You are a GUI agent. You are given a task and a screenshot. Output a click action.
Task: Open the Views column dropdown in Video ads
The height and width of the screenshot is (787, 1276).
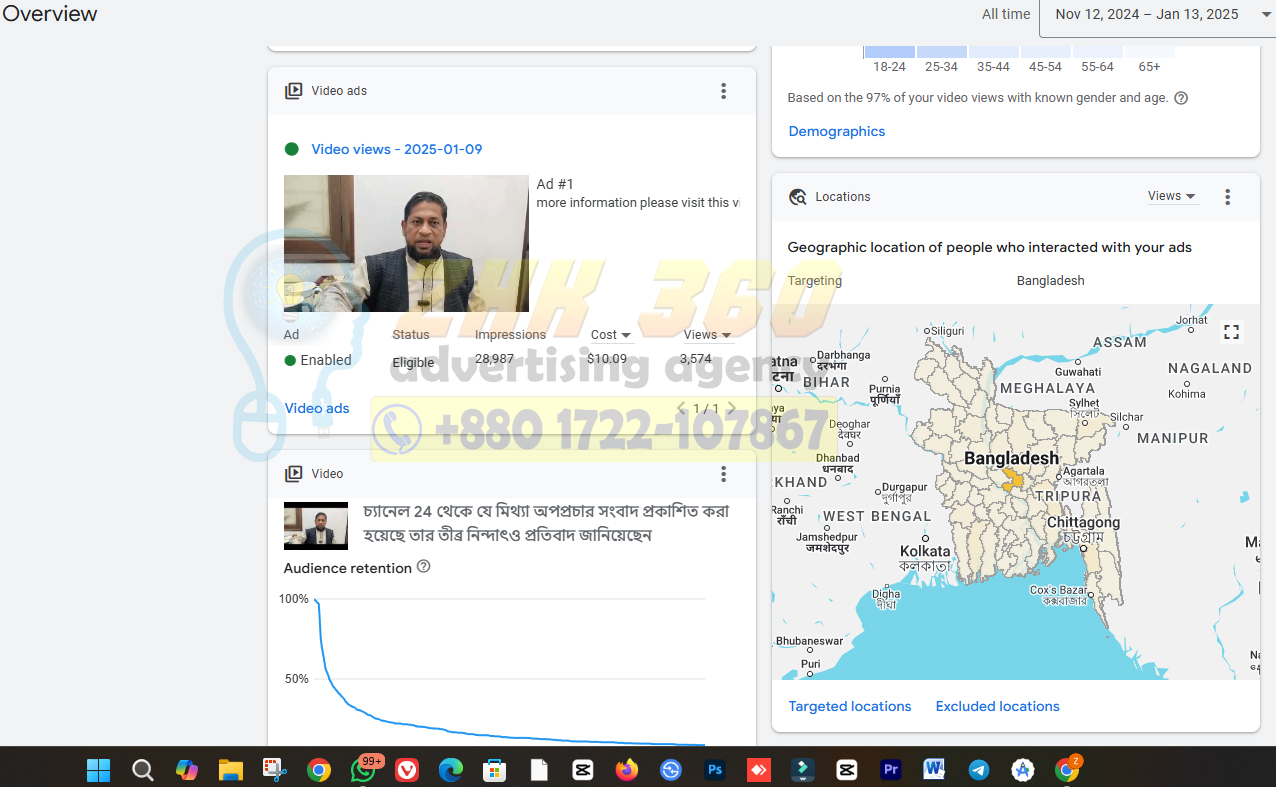(708, 335)
